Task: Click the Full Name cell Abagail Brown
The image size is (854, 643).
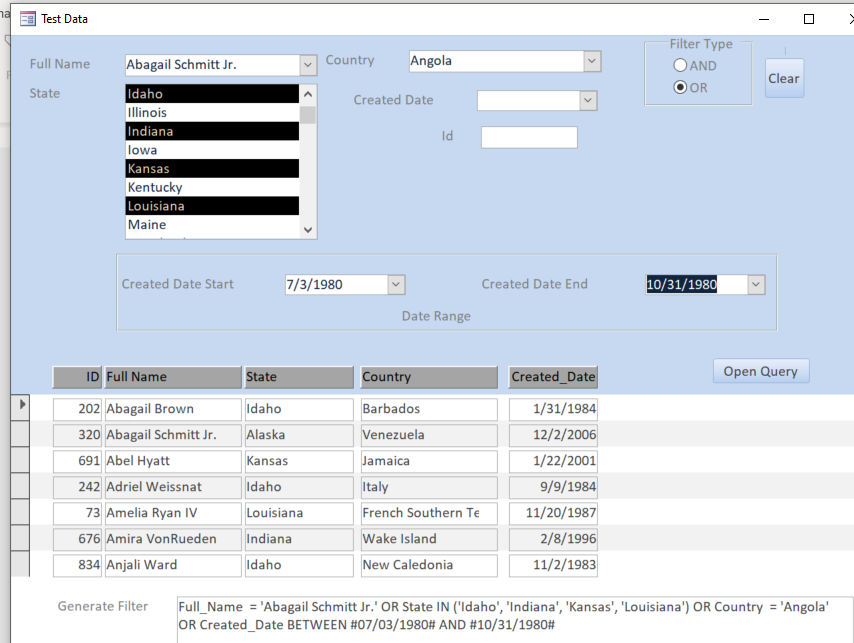Action: (173, 409)
